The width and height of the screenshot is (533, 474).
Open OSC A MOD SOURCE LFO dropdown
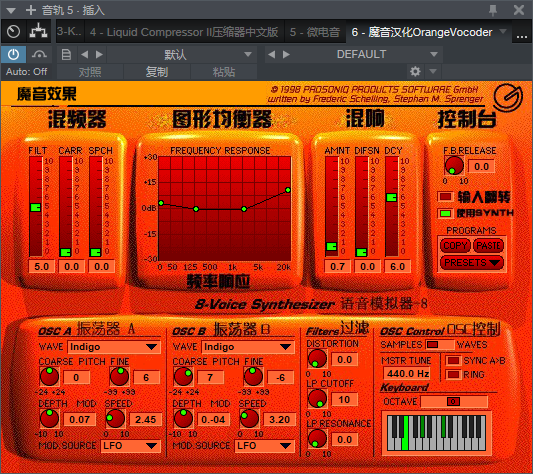click(x=131, y=446)
